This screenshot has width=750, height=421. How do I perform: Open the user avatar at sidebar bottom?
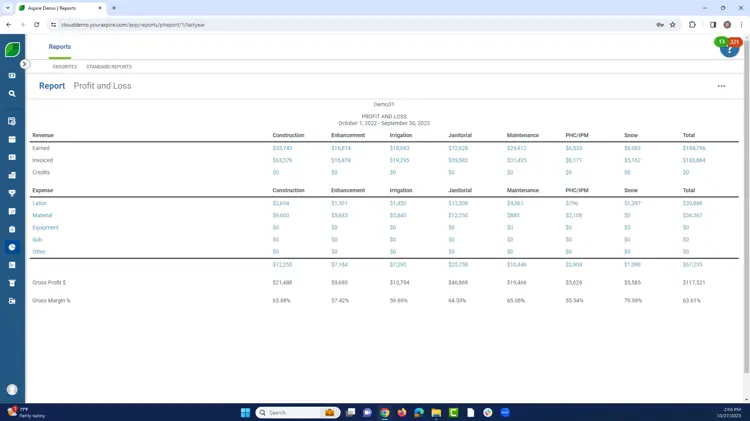(12, 389)
